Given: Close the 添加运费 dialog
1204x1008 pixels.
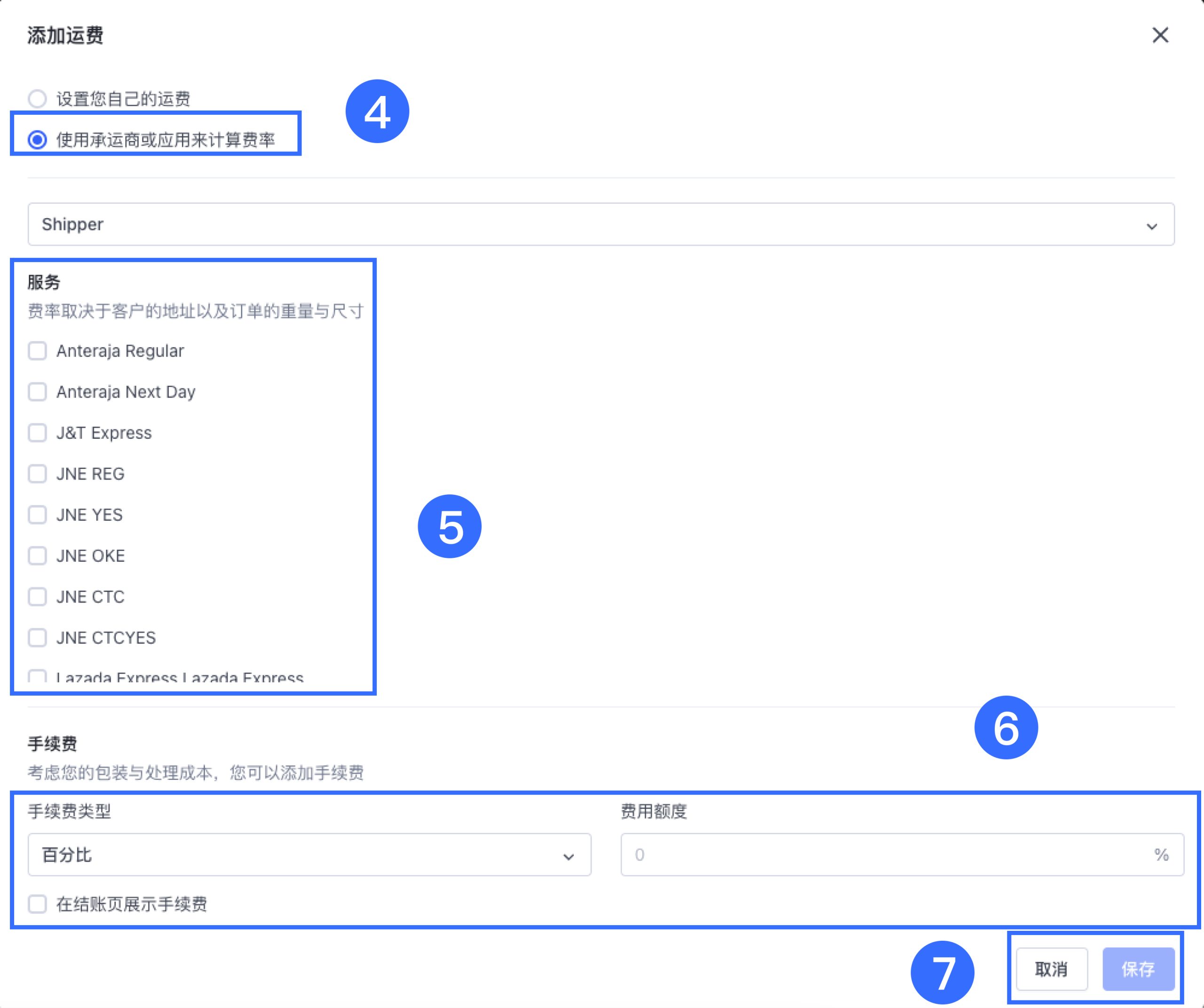Looking at the screenshot, I should (x=1160, y=35).
